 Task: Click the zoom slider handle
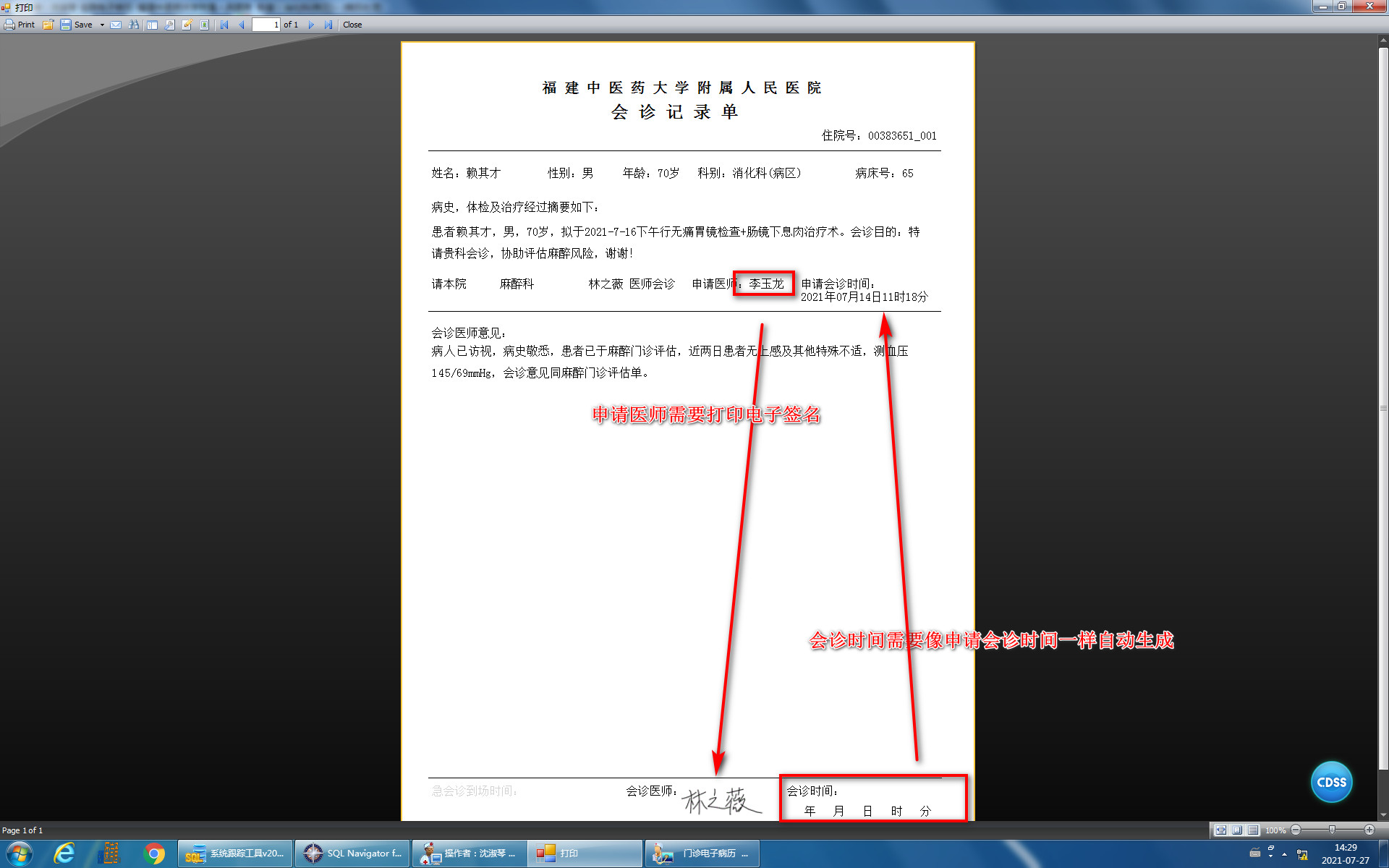(1332, 830)
